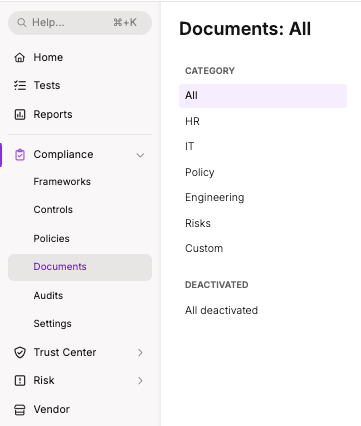The width and height of the screenshot is (361, 426).
Task: Focus the Help search field
Action: click(x=80, y=23)
